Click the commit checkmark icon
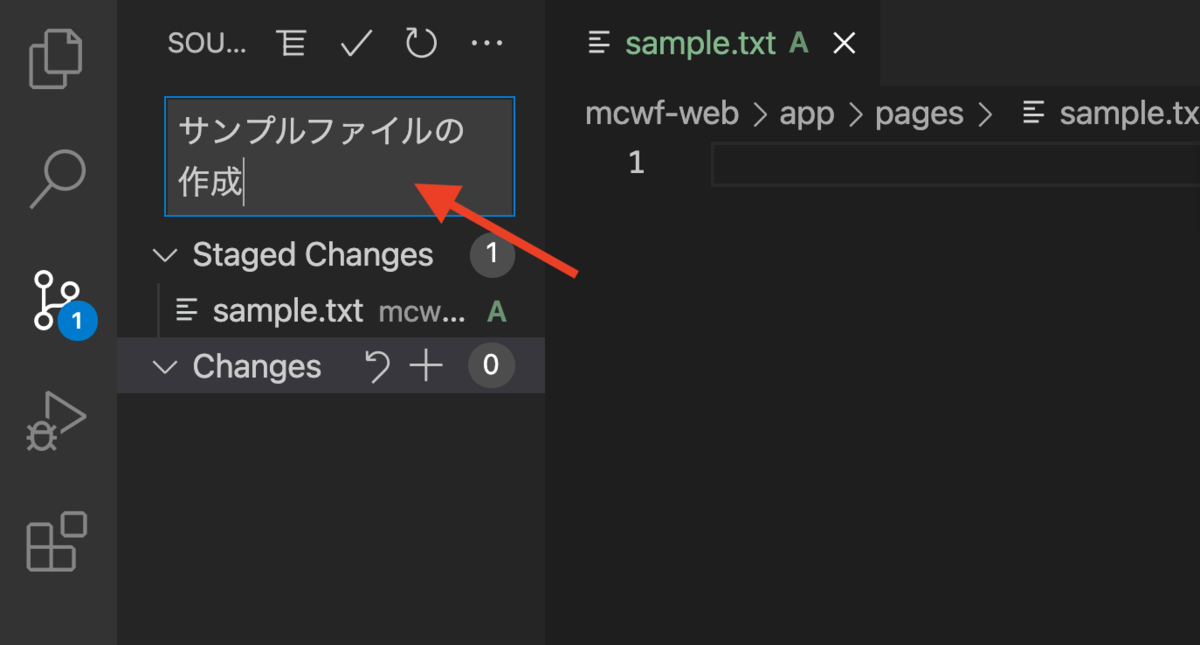This screenshot has width=1200, height=645. [x=356, y=43]
